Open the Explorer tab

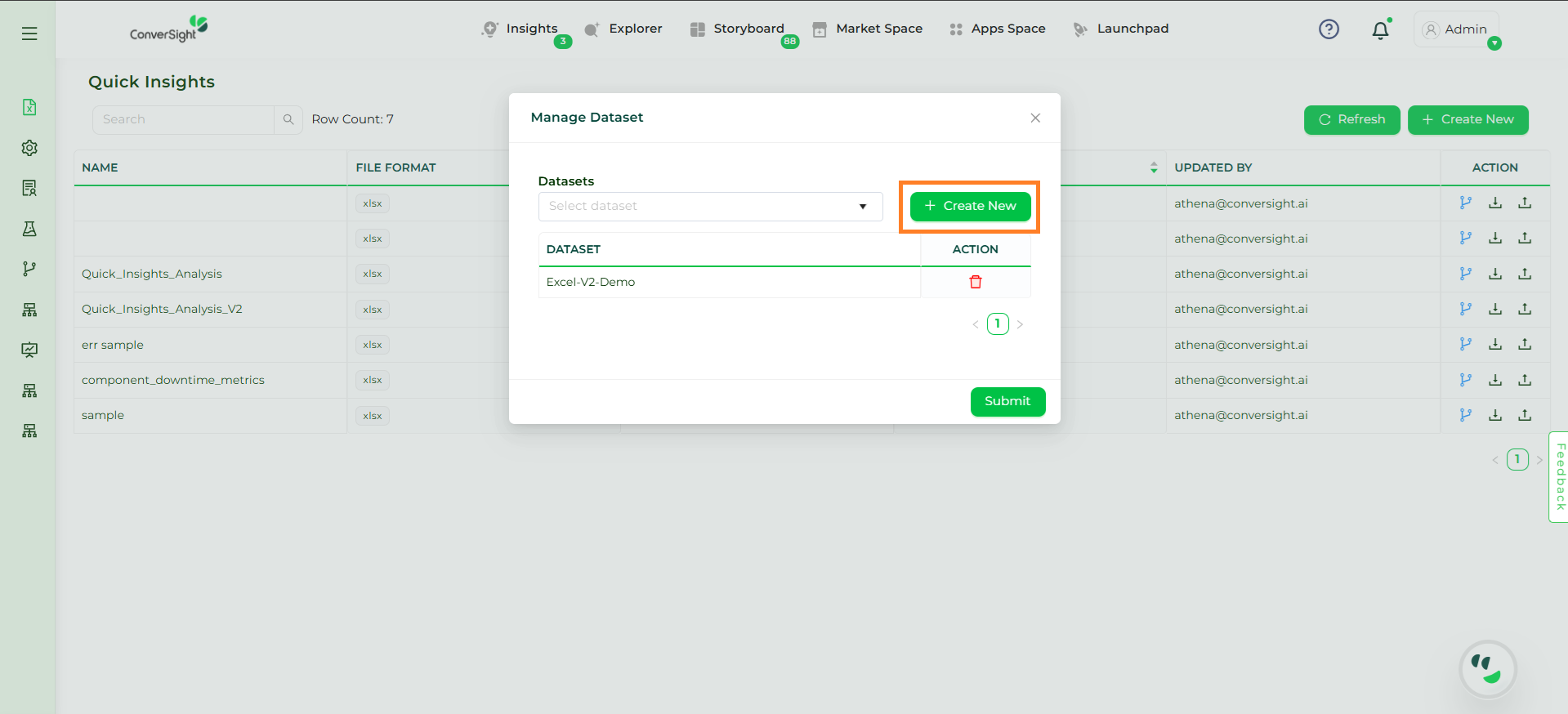[x=623, y=29]
